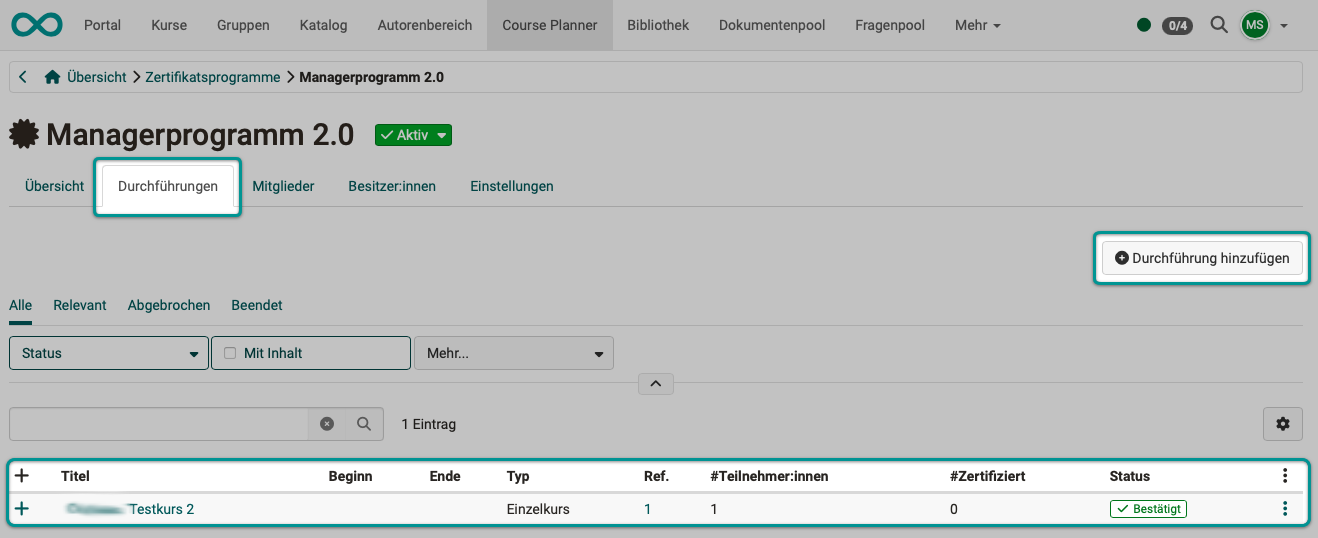Go to Übersicht breadcrumb link
This screenshot has width=1318, height=538.
97,77
